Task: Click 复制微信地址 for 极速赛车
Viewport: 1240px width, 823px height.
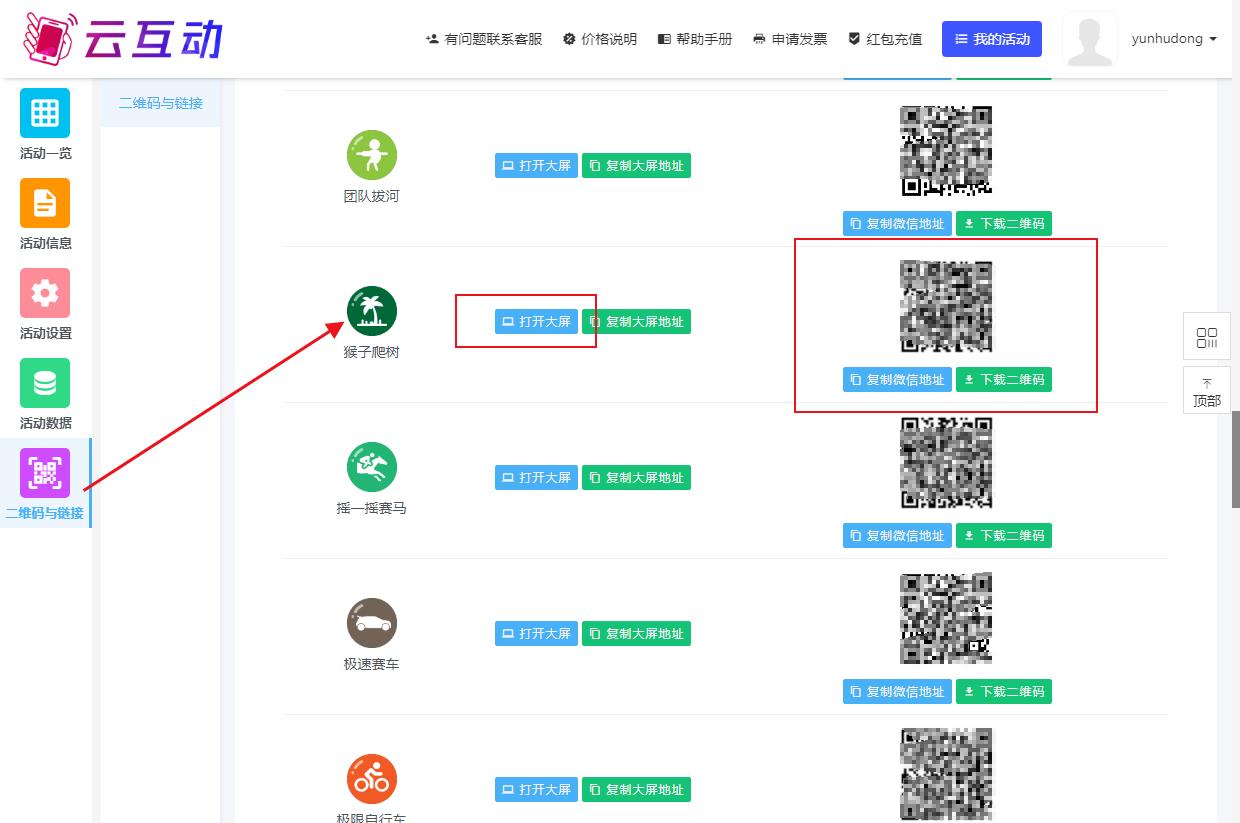Action: click(897, 692)
